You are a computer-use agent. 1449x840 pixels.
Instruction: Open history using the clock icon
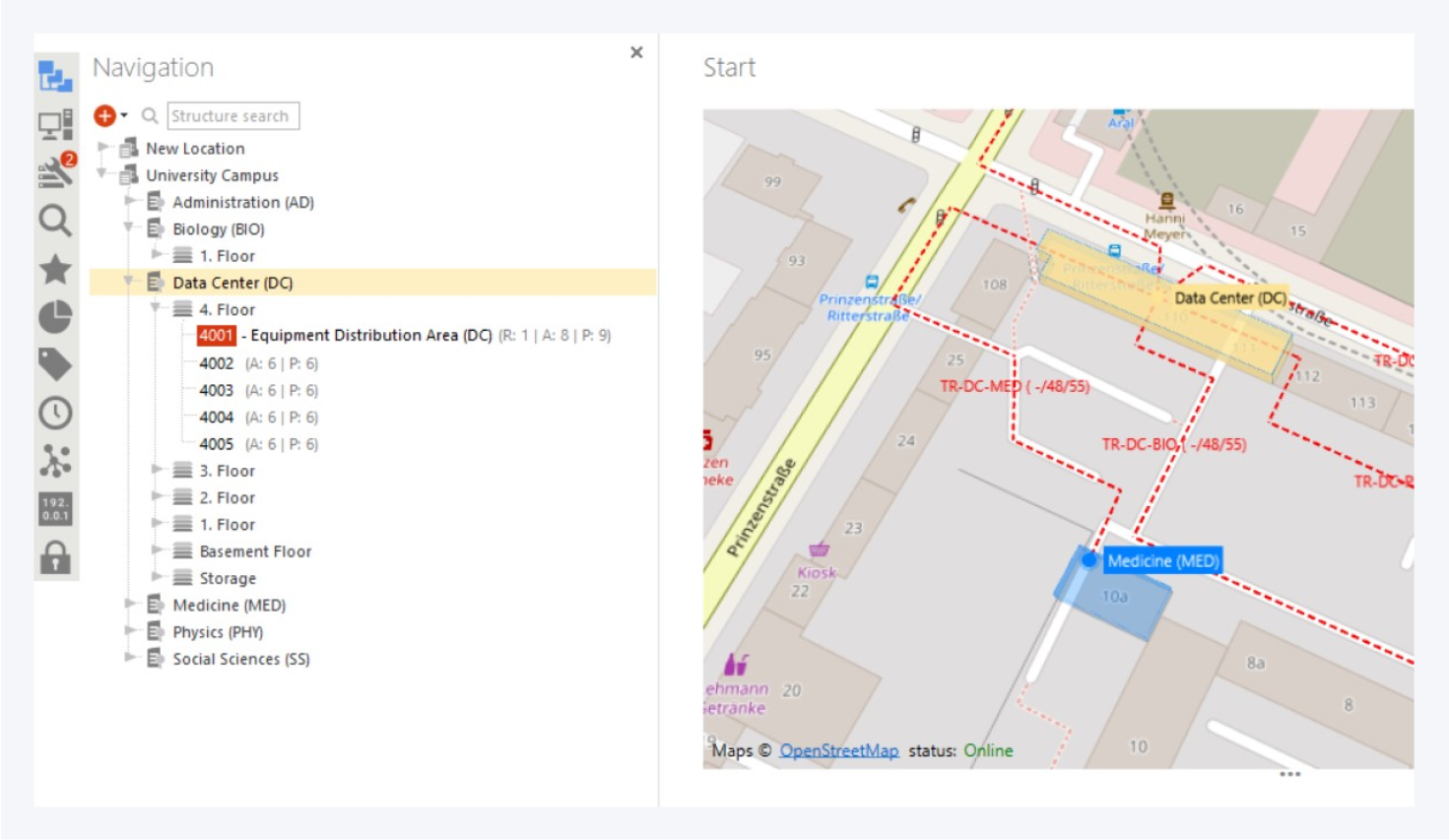(55, 413)
